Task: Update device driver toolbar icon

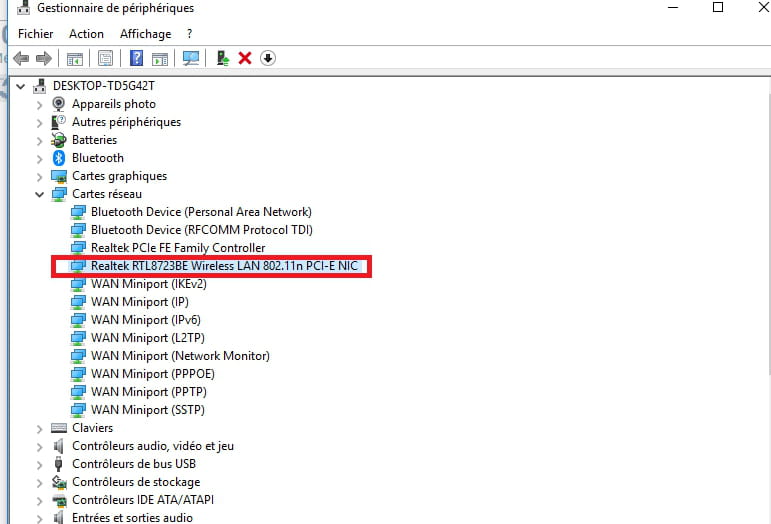Action: click(223, 58)
